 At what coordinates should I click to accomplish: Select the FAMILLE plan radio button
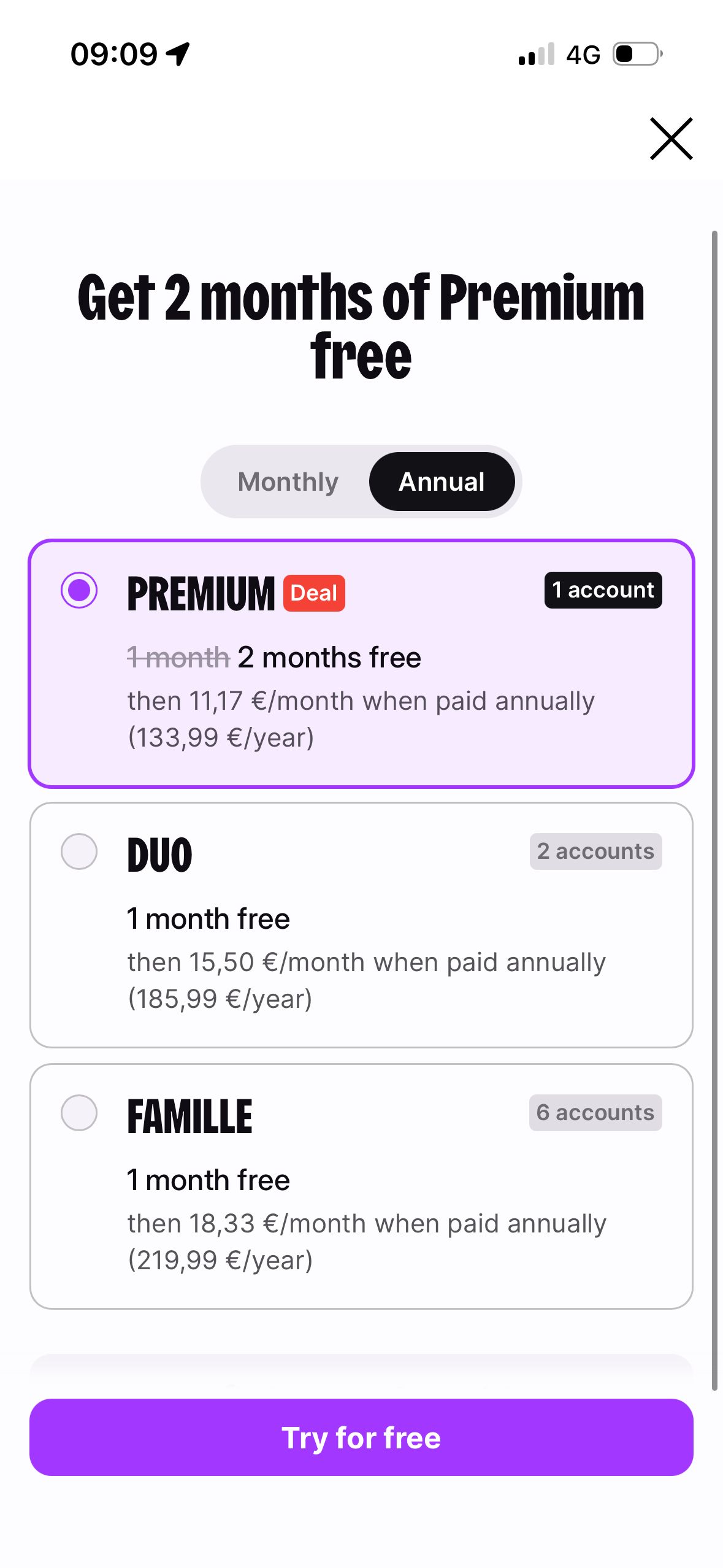pyautogui.click(x=80, y=1112)
